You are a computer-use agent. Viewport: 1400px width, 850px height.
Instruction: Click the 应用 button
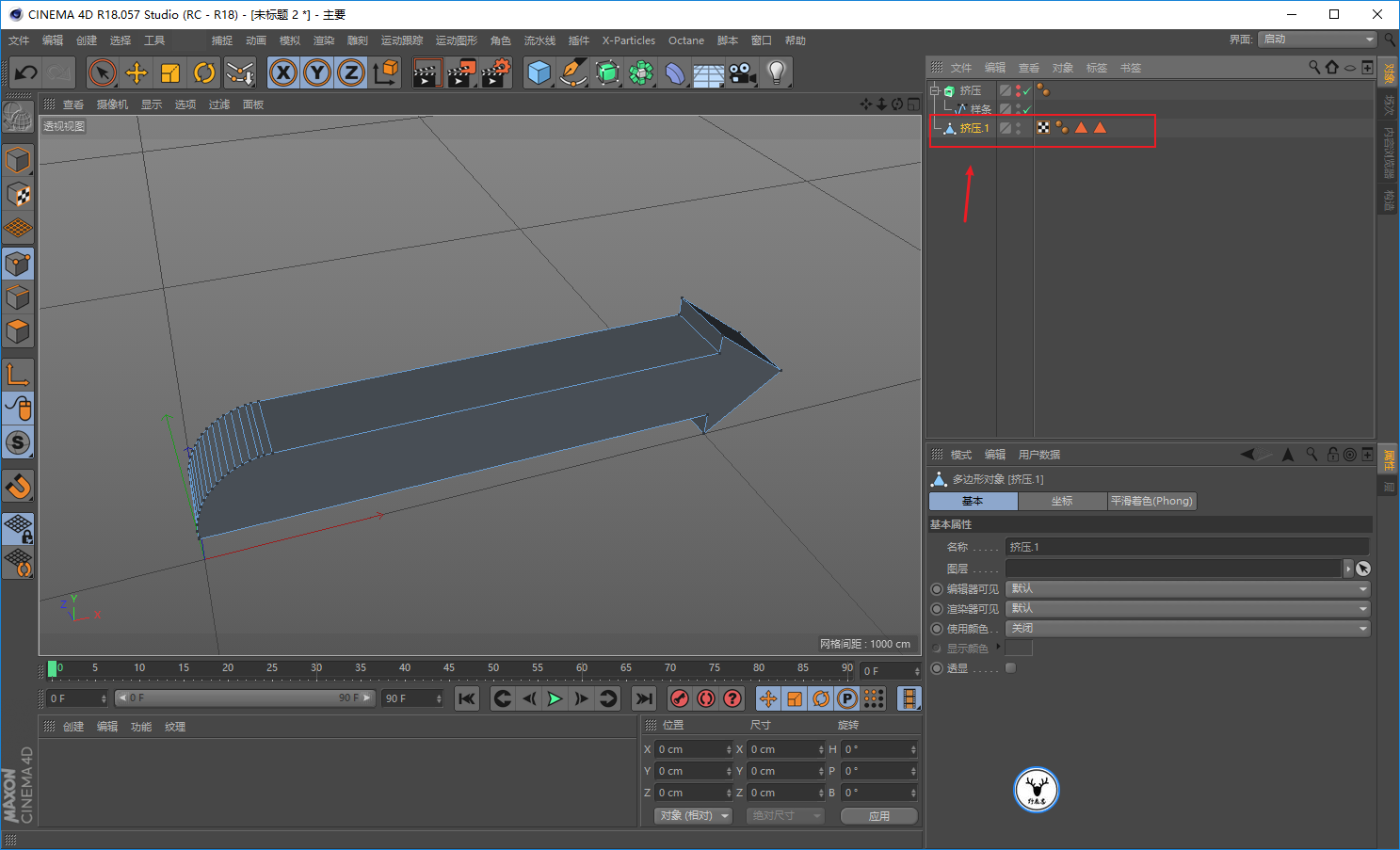pos(879,816)
